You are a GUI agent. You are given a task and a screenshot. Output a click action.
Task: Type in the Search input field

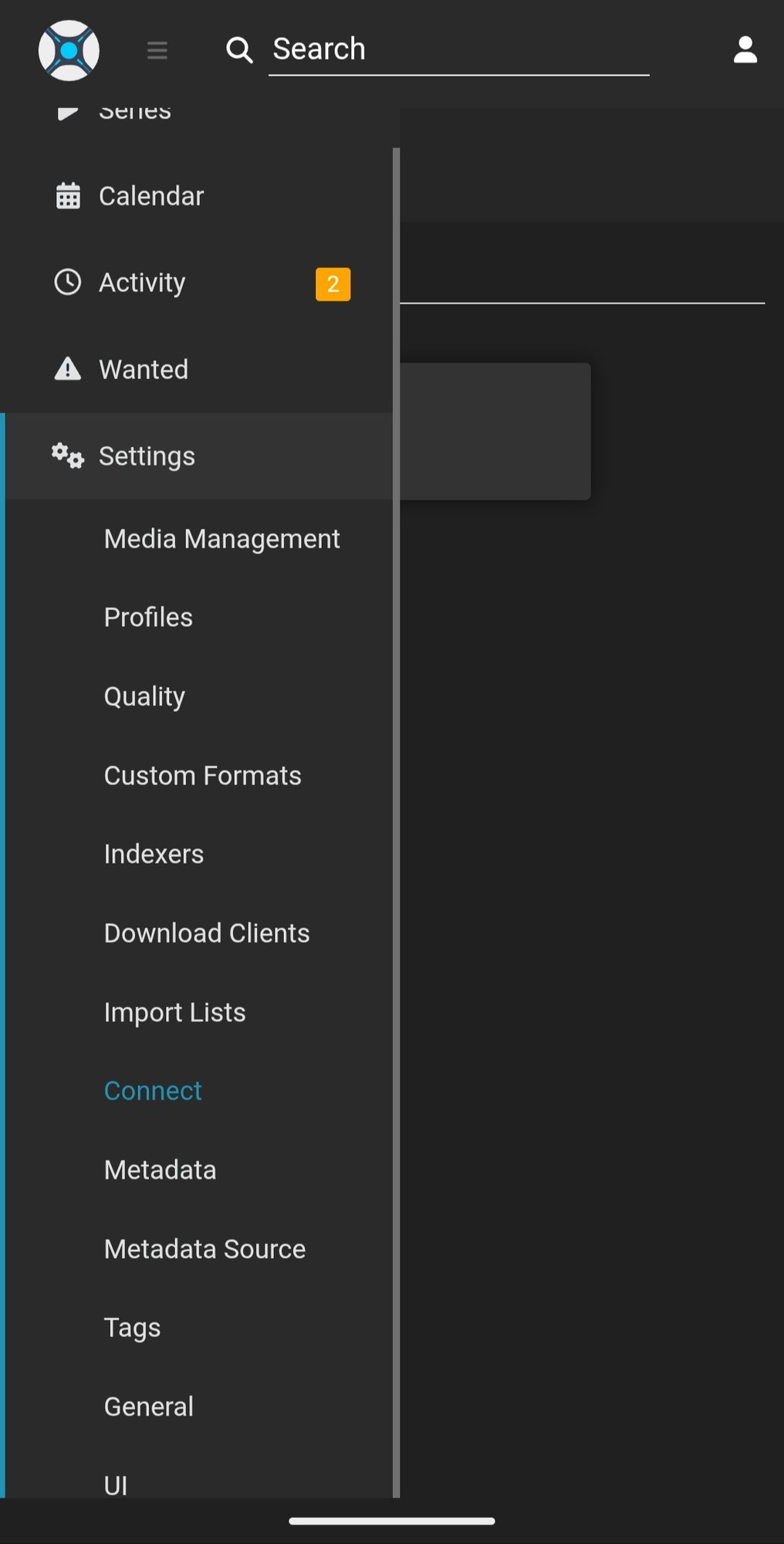[458, 50]
